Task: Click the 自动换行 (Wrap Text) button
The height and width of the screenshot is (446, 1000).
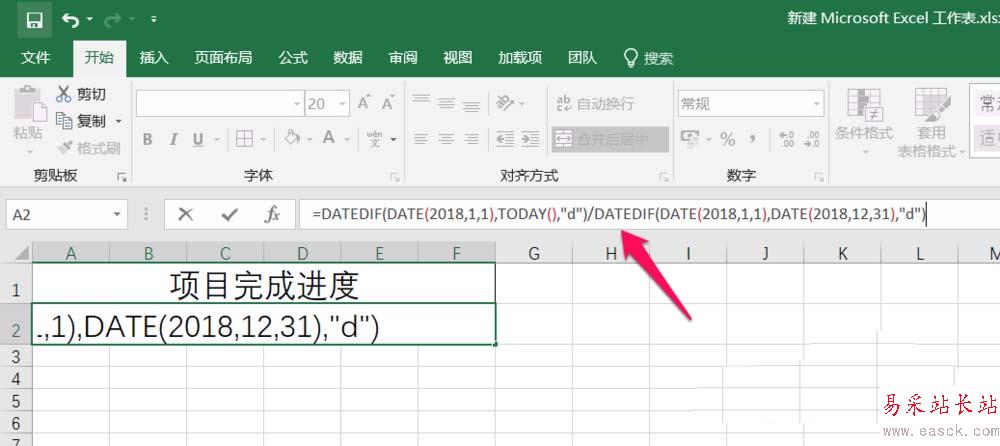Action: [595, 103]
